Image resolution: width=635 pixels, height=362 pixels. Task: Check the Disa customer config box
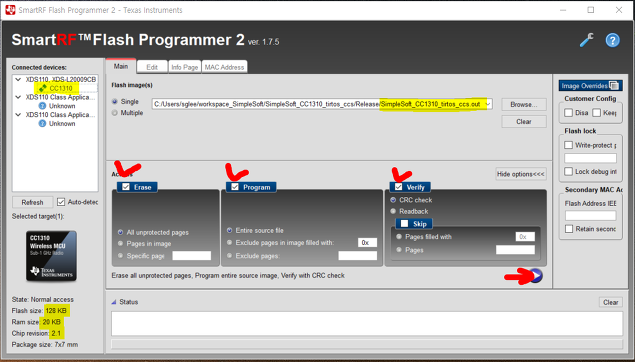tap(569, 113)
